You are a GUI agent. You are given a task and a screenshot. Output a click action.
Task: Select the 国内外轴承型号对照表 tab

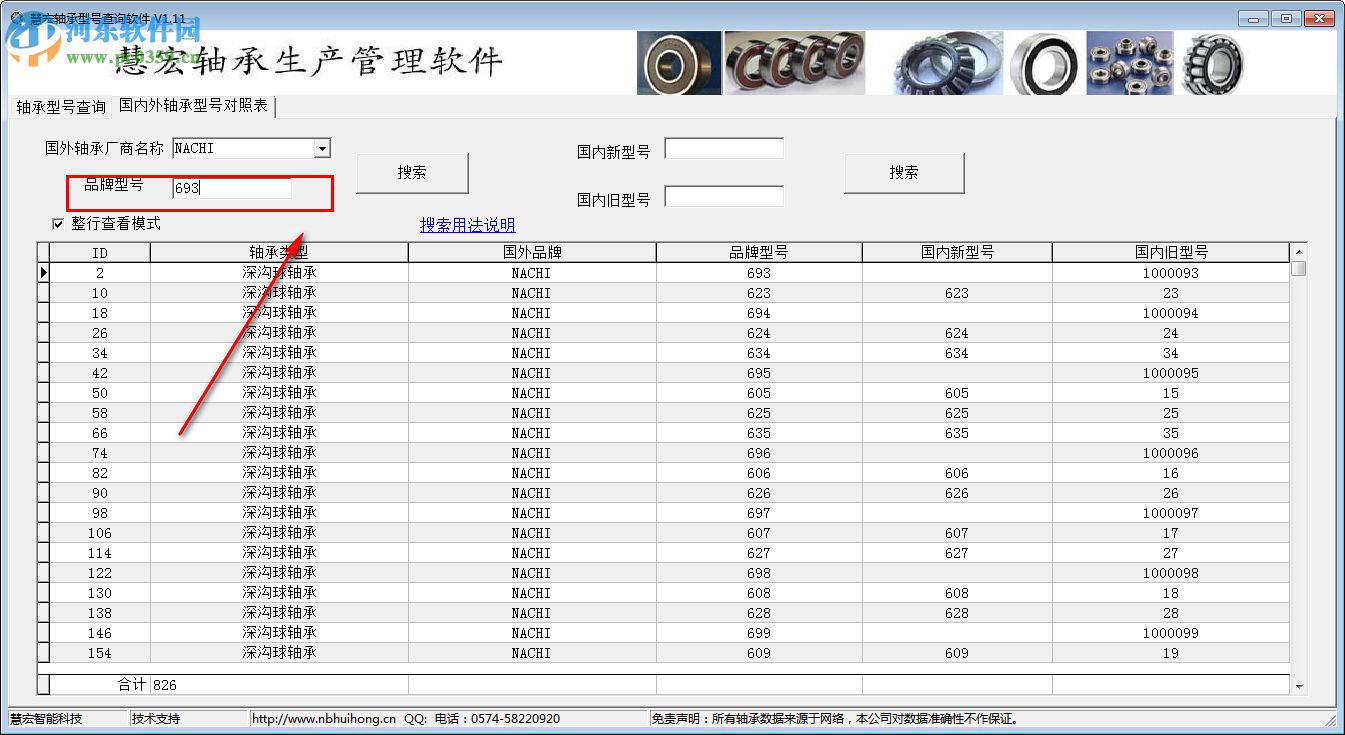[x=194, y=105]
